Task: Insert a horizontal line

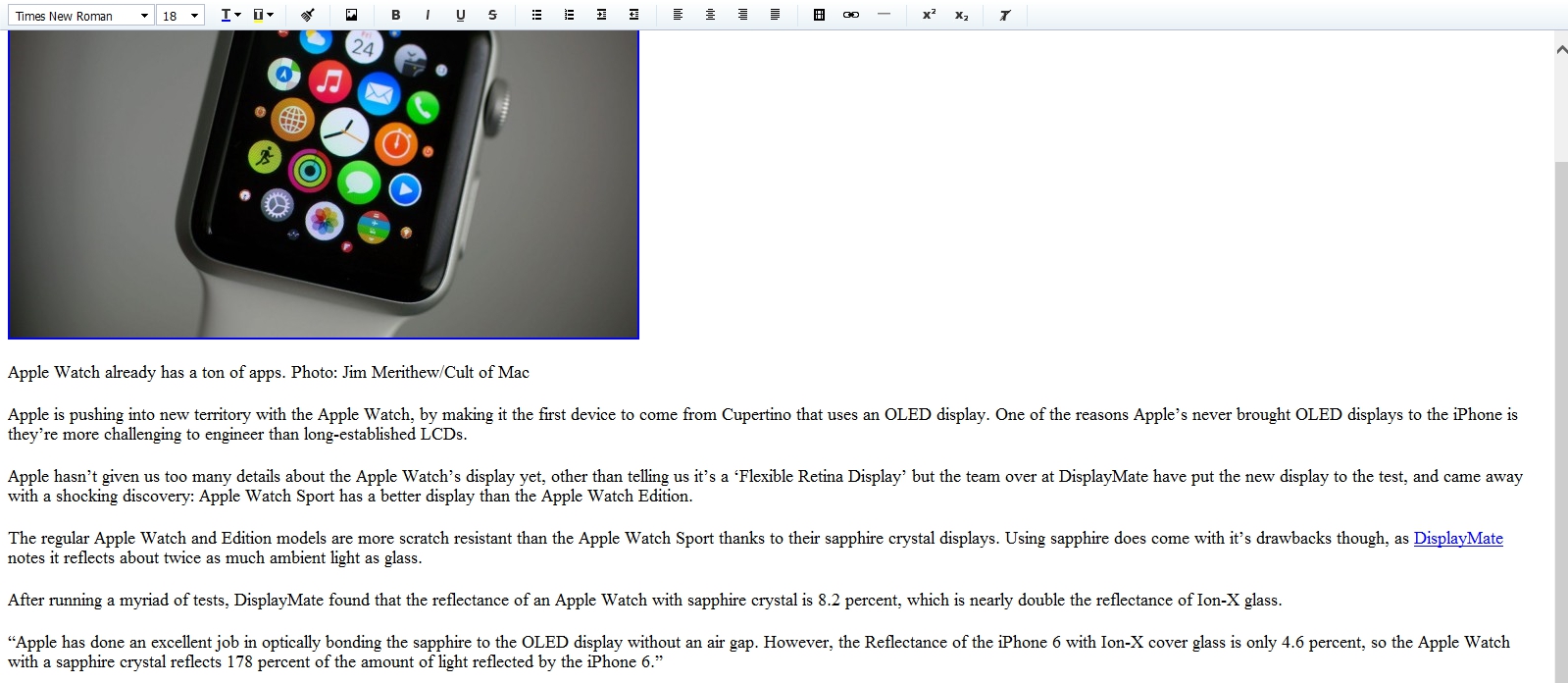Action: pos(884,15)
